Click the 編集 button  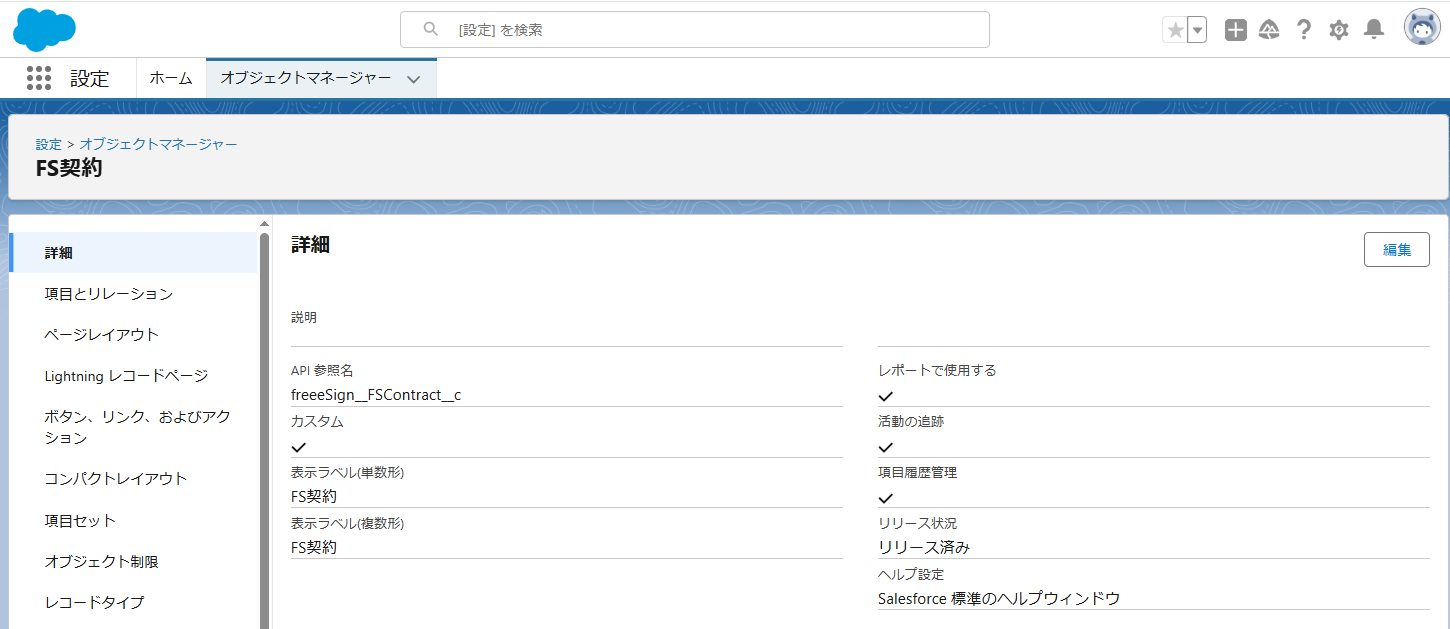tap(1397, 250)
